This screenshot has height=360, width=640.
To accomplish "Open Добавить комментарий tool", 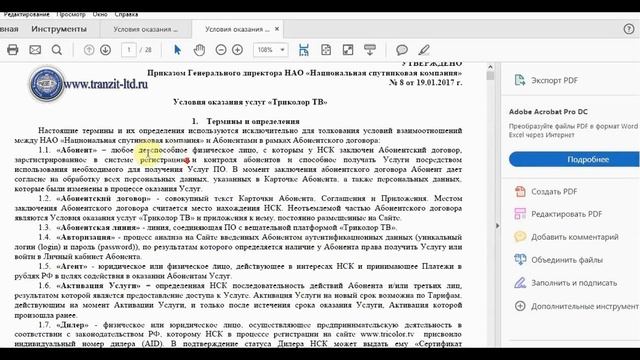I will pos(575,237).
